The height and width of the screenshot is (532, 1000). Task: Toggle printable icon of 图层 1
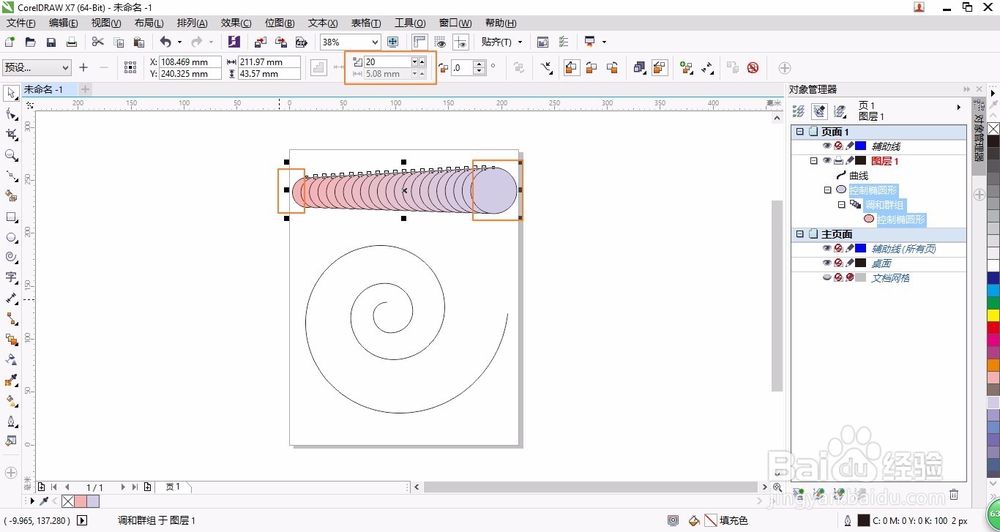pyautogui.click(x=838, y=161)
